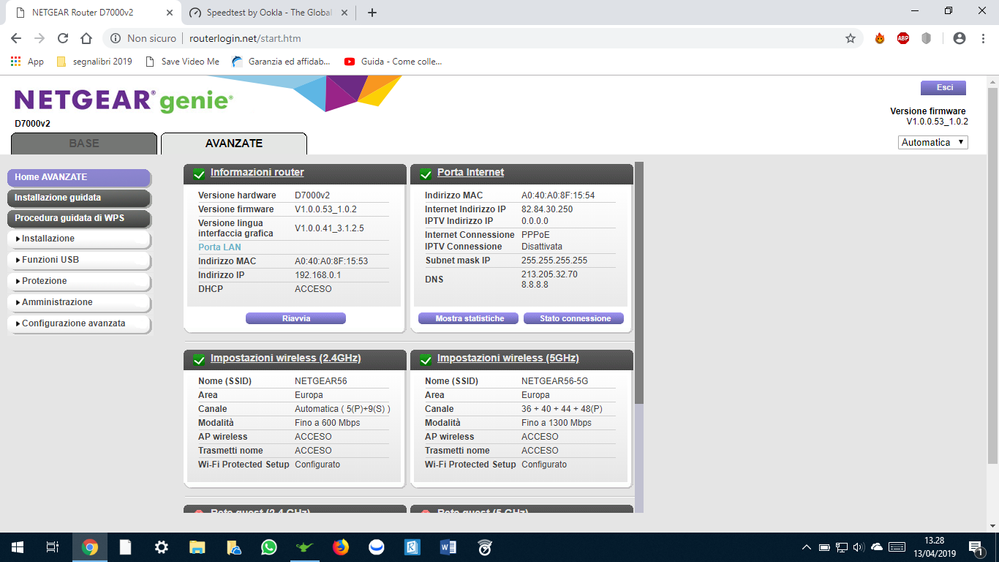Expand the Configurazione avanzata section
This screenshot has width=999, height=562.
pyautogui.click(x=79, y=324)
